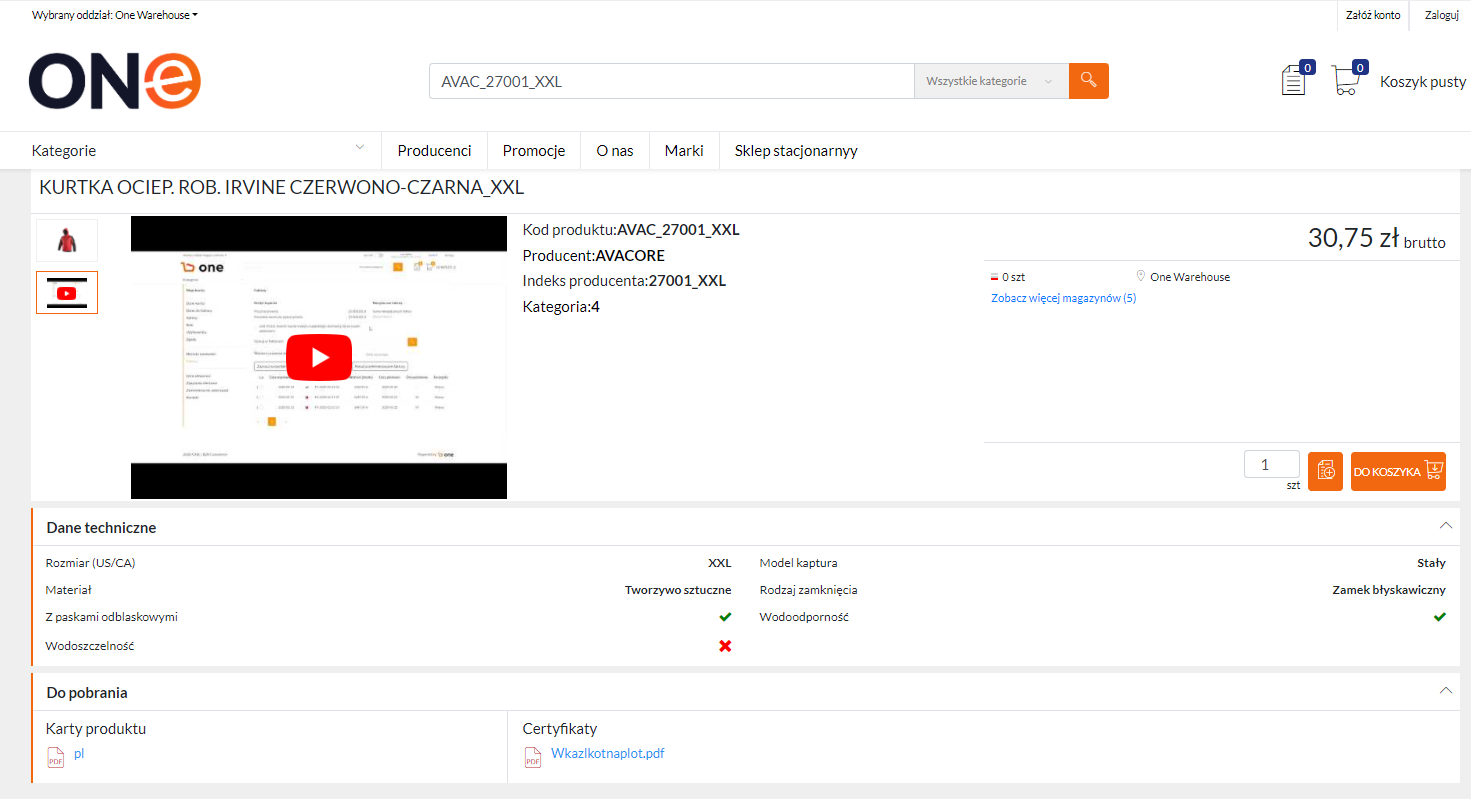
Task: Open the shopping cart icon
Action: pos(1346,80)
